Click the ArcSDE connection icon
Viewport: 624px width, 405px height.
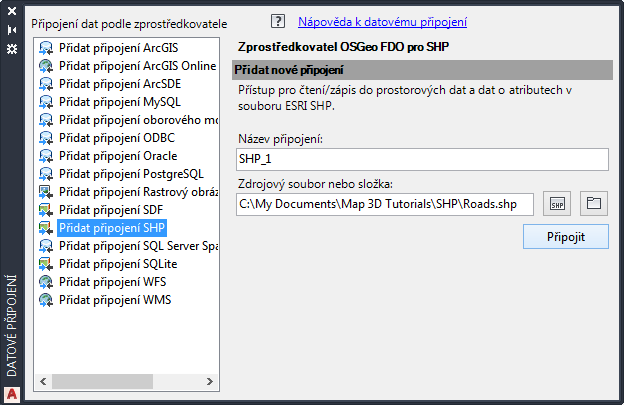(x=46, y=84)
